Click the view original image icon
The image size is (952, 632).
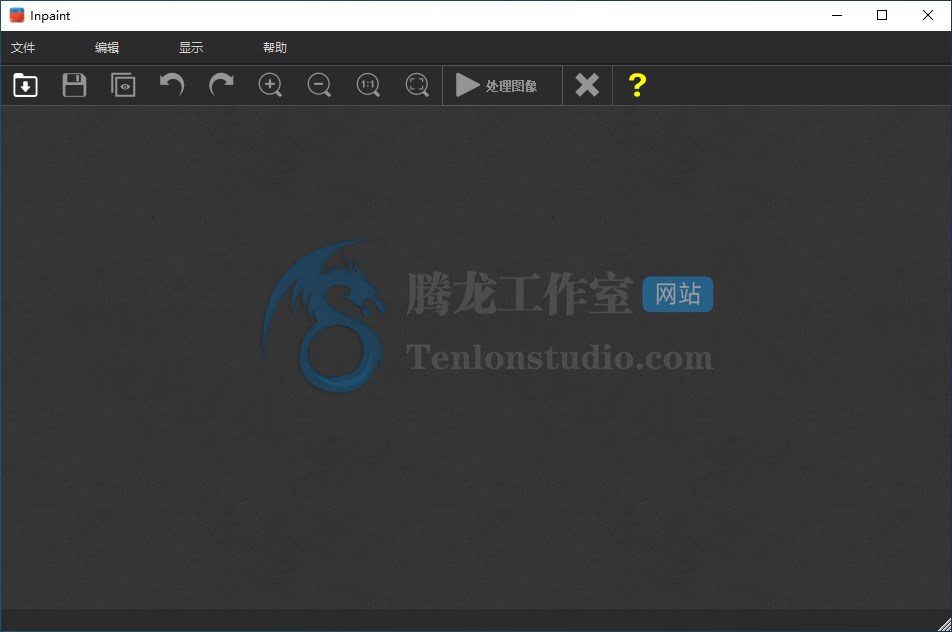point(123,85)
